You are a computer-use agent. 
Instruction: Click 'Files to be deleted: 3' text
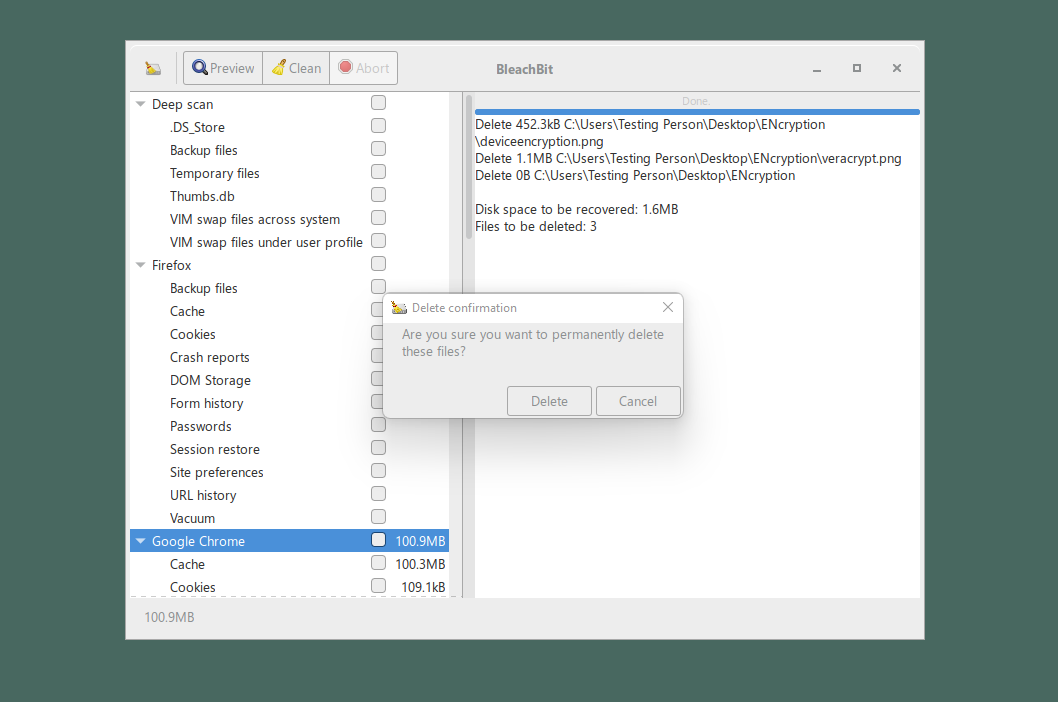pos(536,226)
